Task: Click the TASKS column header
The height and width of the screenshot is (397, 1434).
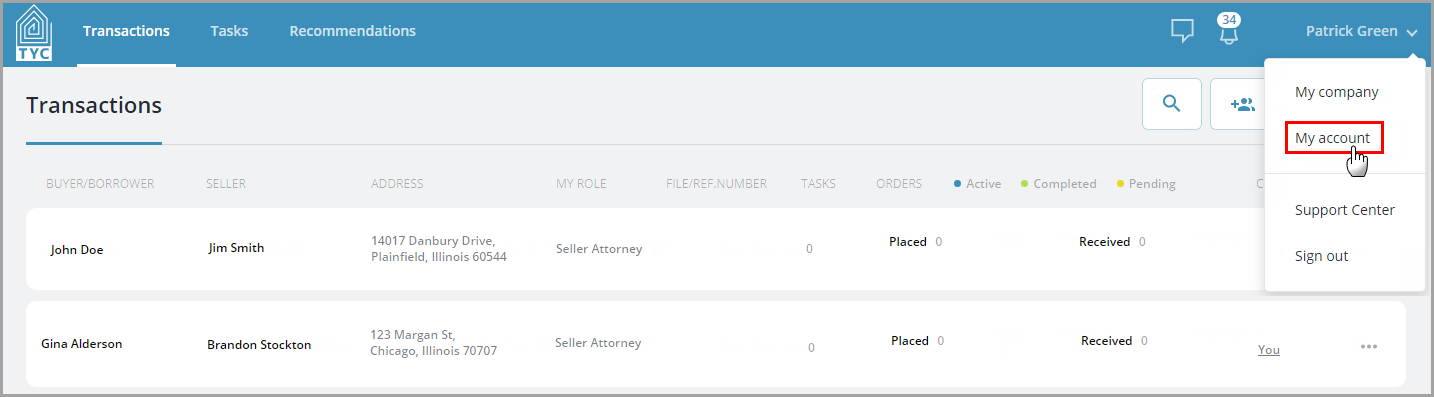Action: (818, 184)
